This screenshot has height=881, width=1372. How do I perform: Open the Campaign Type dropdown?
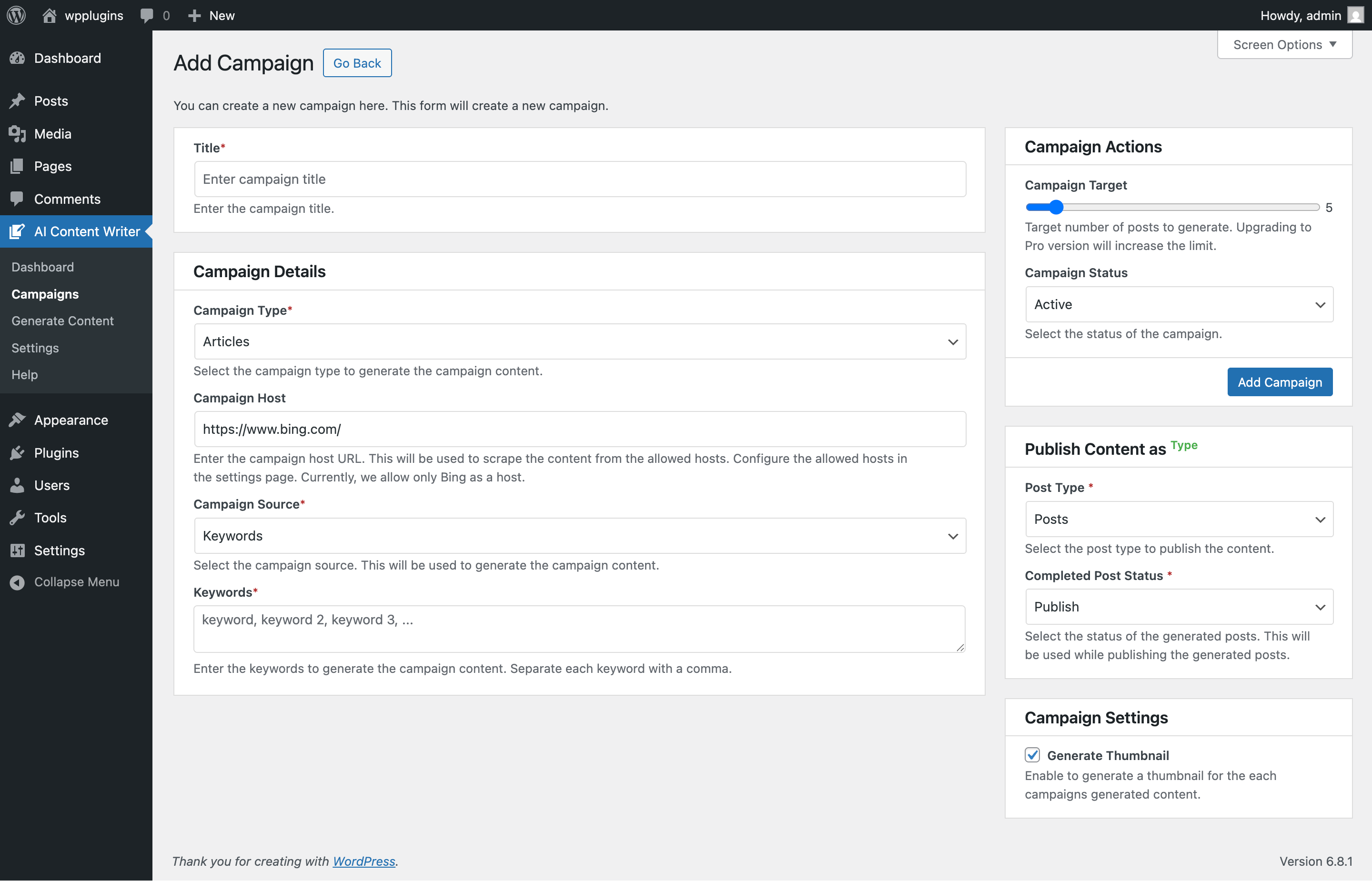pos(580,341)
